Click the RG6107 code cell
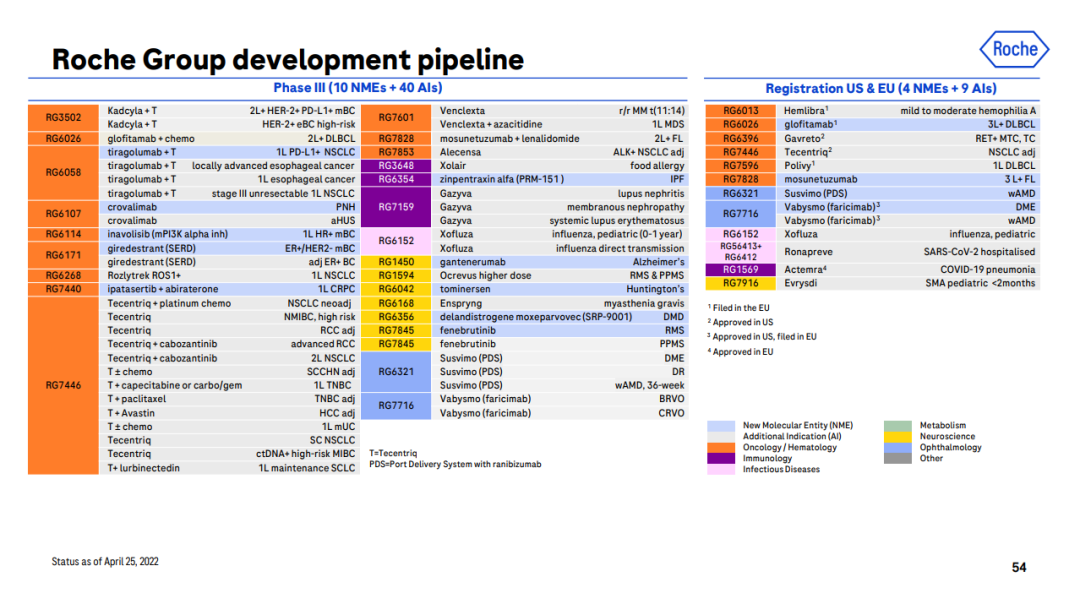The image size is (1080, 604). click(63, 214)
